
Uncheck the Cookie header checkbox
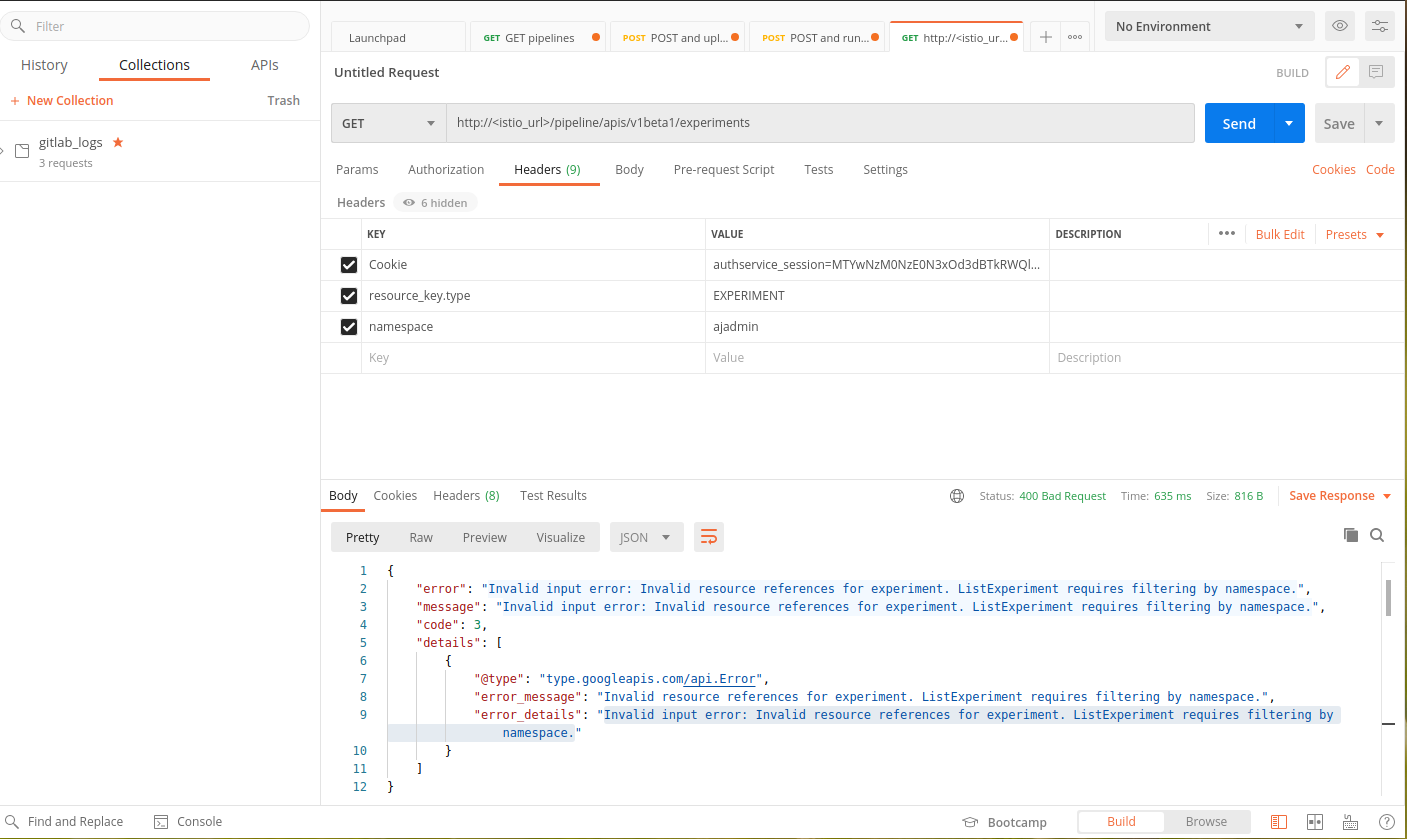pos(348,264)
